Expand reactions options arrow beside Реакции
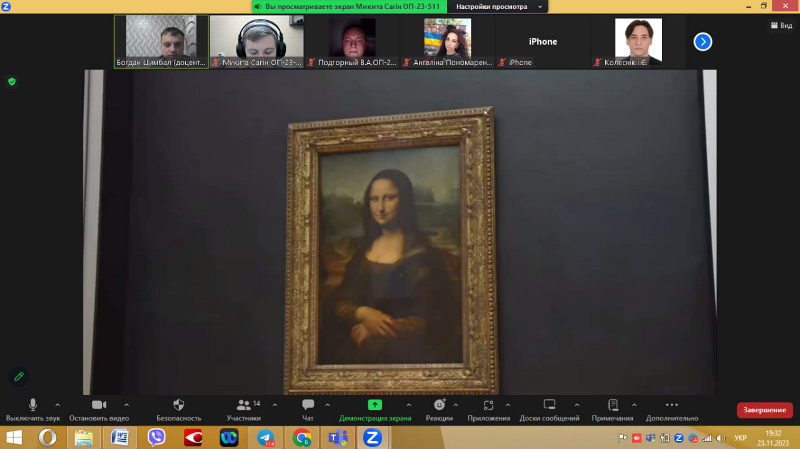 pos(456,405)
